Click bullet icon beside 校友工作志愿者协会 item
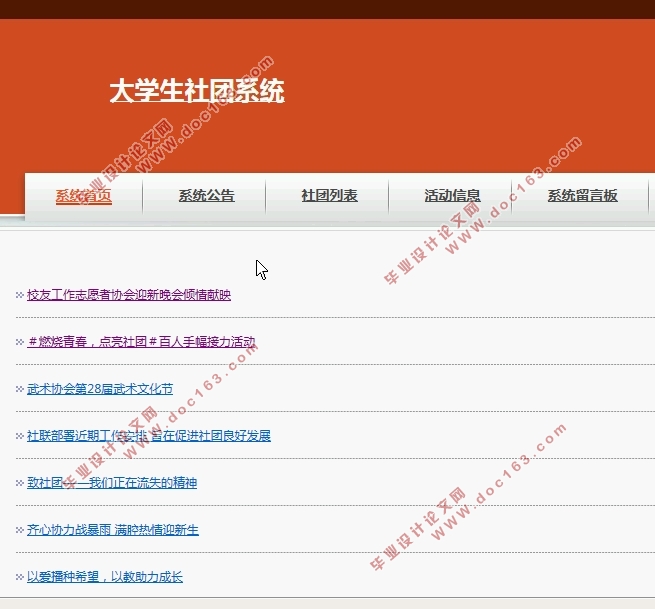The height and width of the screenshot is (609, 655). pyautogui.click(x=19, y=295)
